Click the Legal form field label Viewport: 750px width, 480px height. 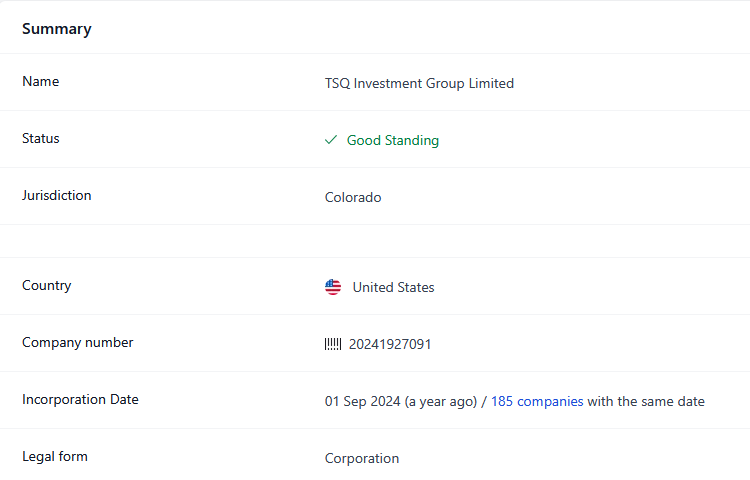[x=55, y=456]
